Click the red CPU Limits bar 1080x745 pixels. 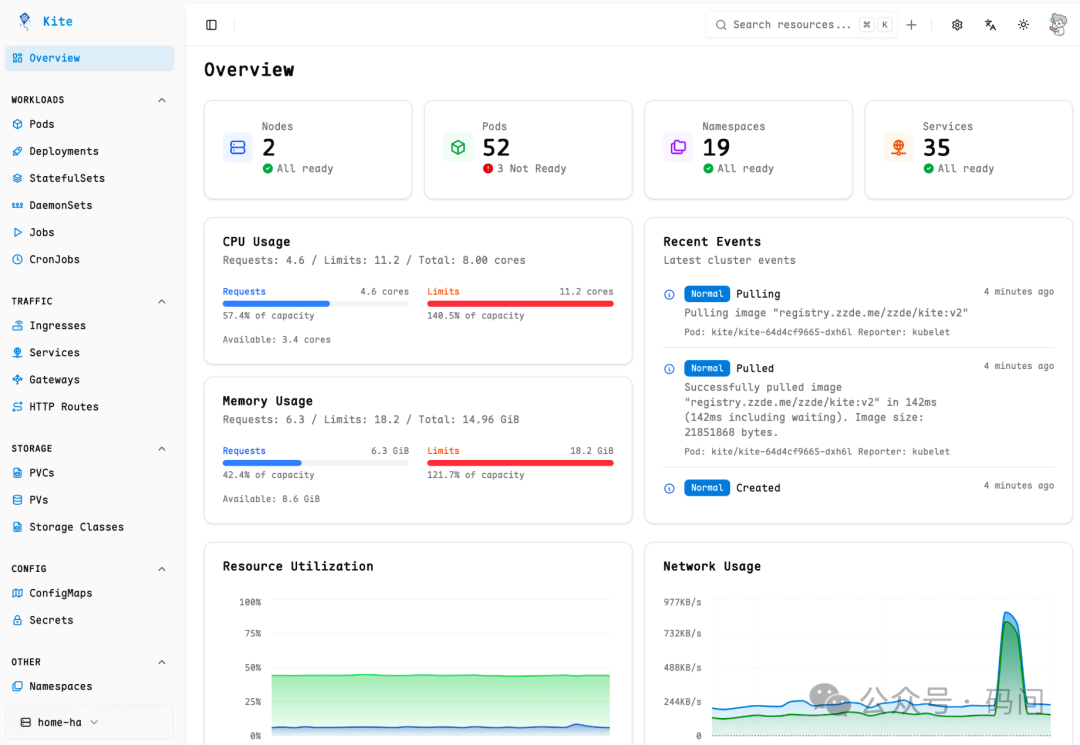[x=520, y=303]
